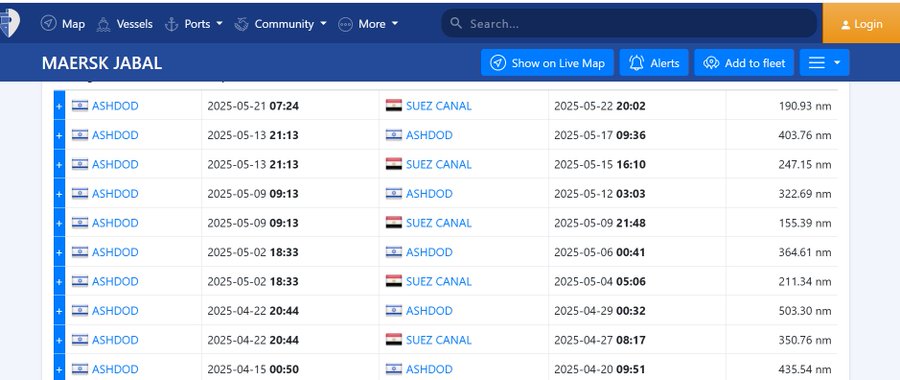Click the More ellipsis icon
The image size is (900, 380).
pyautogui.click(x=345, y=24)
